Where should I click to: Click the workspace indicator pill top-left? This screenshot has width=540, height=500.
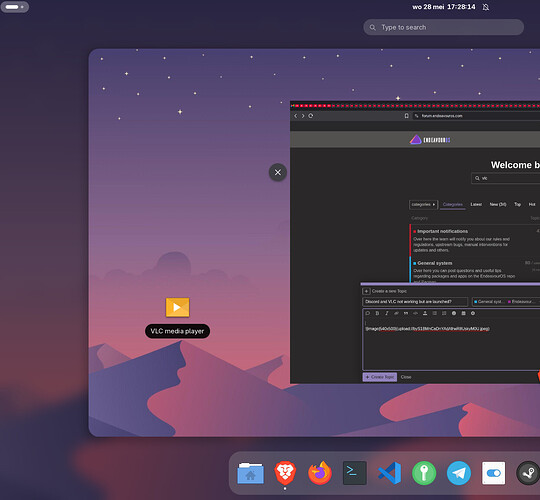click(15, 7)
